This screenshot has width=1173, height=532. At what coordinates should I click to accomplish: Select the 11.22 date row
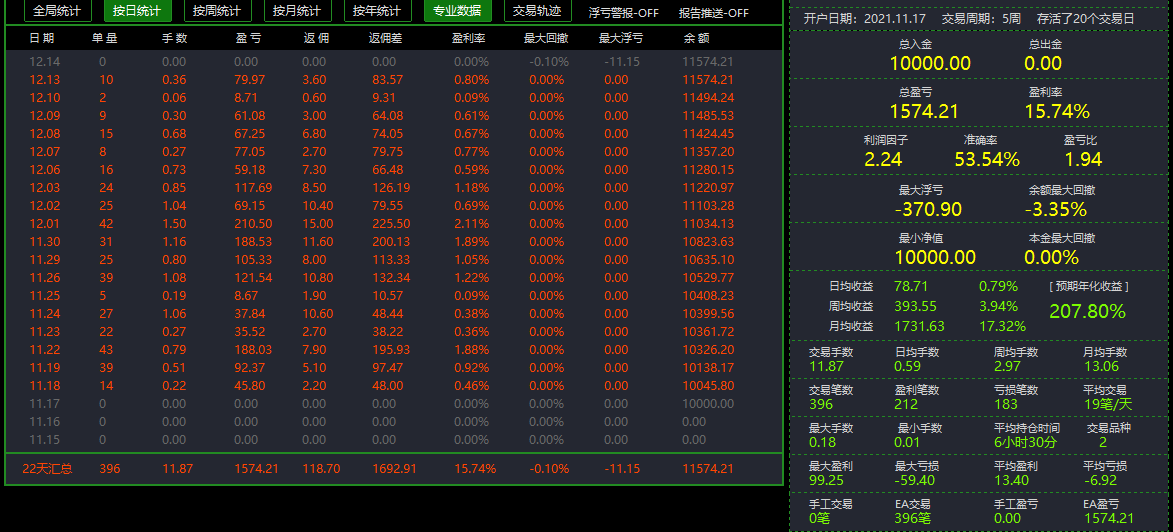[x=393, y=349]
